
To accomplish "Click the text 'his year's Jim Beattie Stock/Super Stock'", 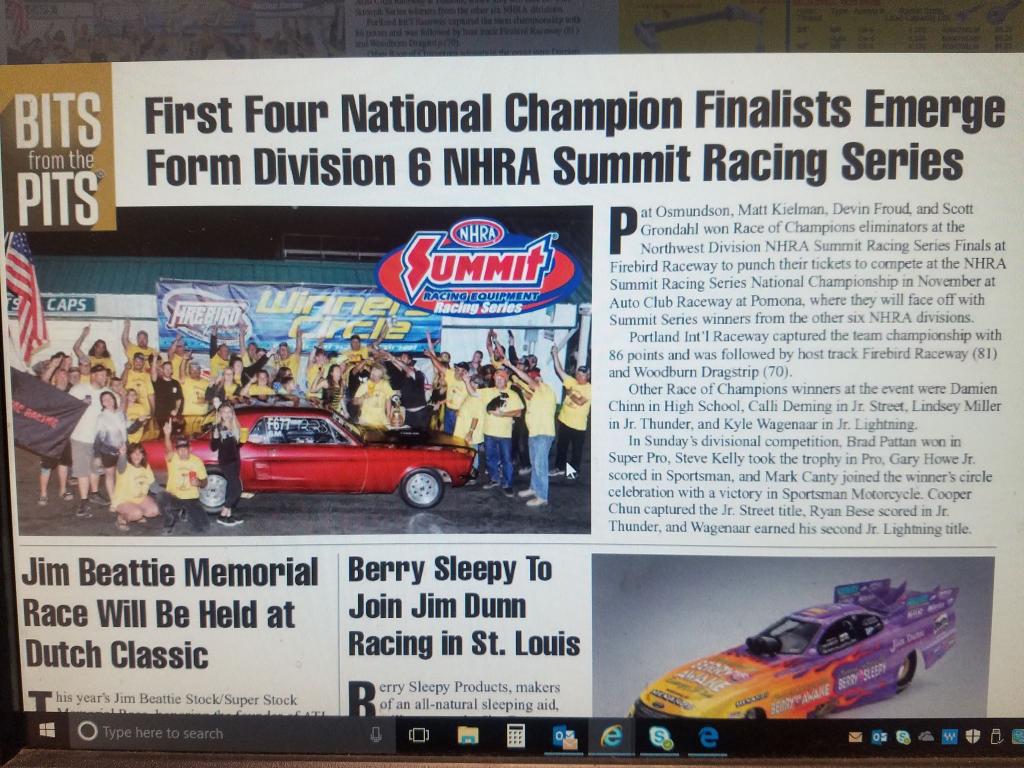I will coord(176,699).
